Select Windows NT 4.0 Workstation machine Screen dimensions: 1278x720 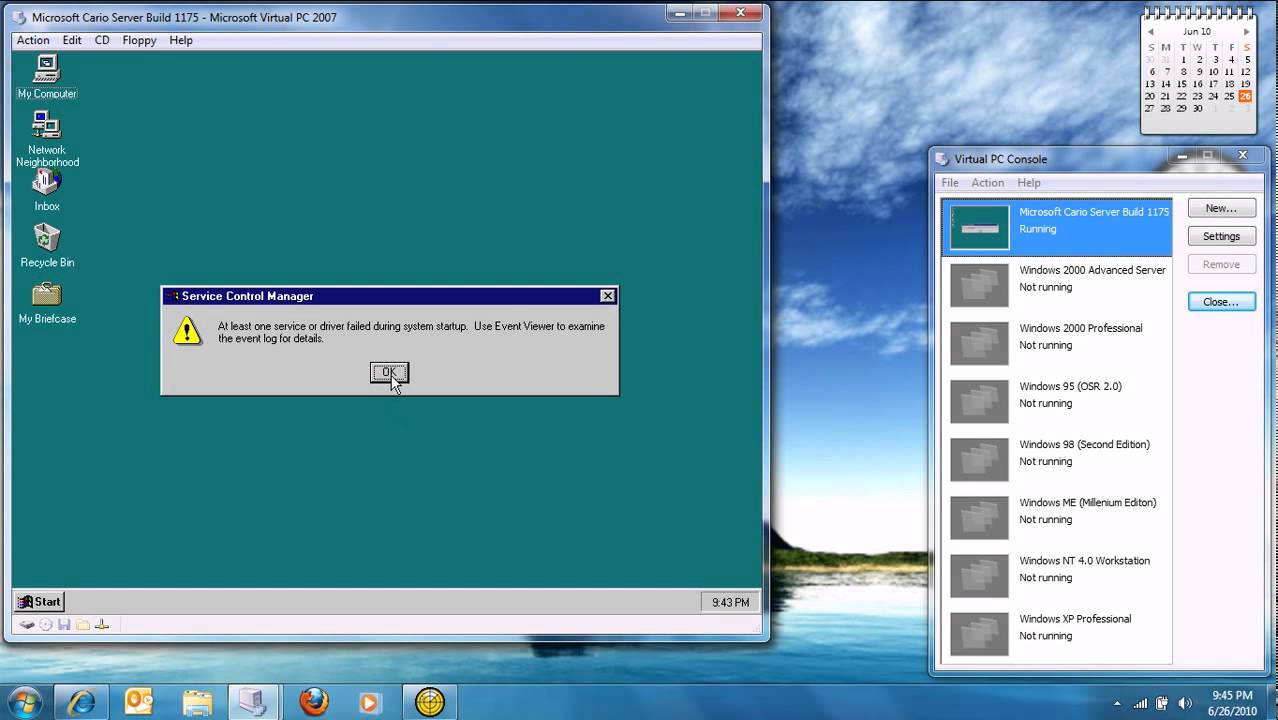click(x=1057, y=576)
